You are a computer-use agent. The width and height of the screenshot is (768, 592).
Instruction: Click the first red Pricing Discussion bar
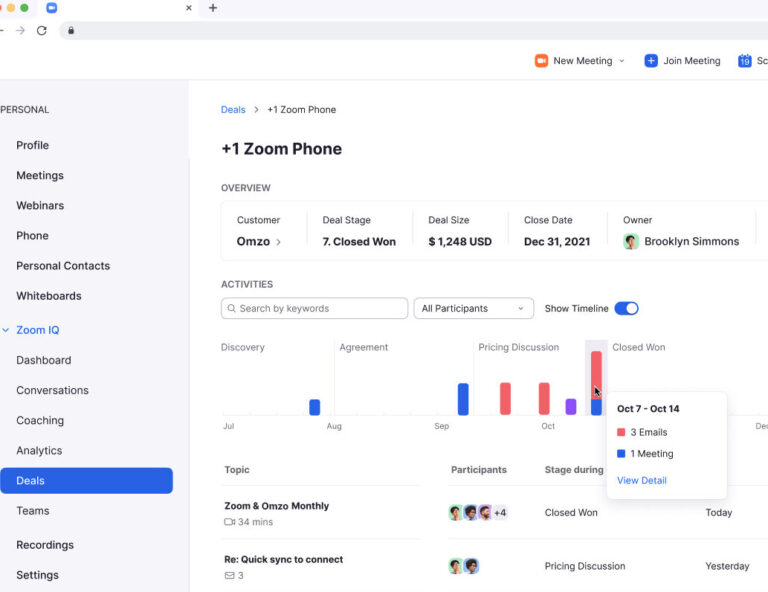505,399
